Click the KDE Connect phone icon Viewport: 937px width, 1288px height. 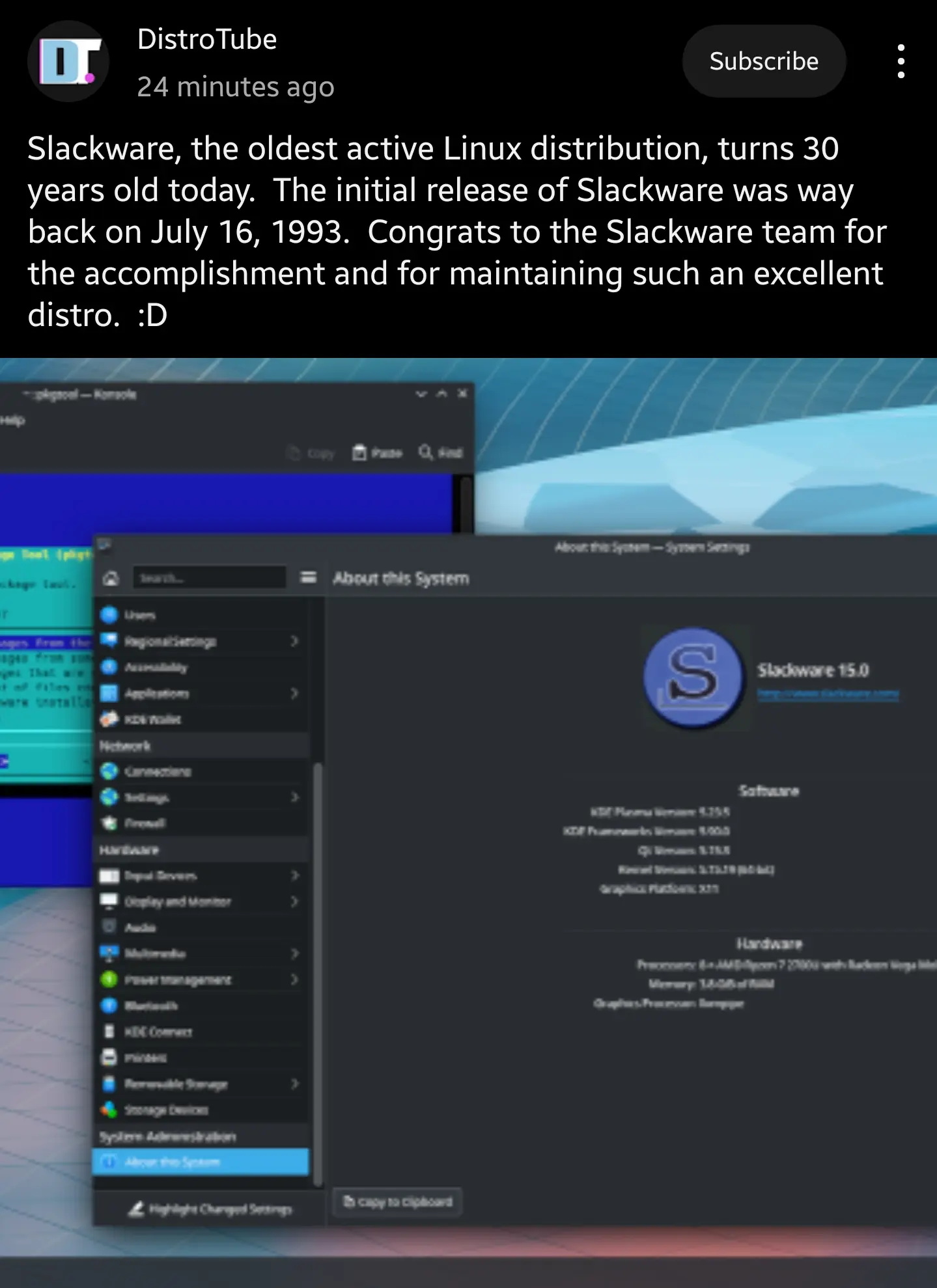(x=109, y=1032)
